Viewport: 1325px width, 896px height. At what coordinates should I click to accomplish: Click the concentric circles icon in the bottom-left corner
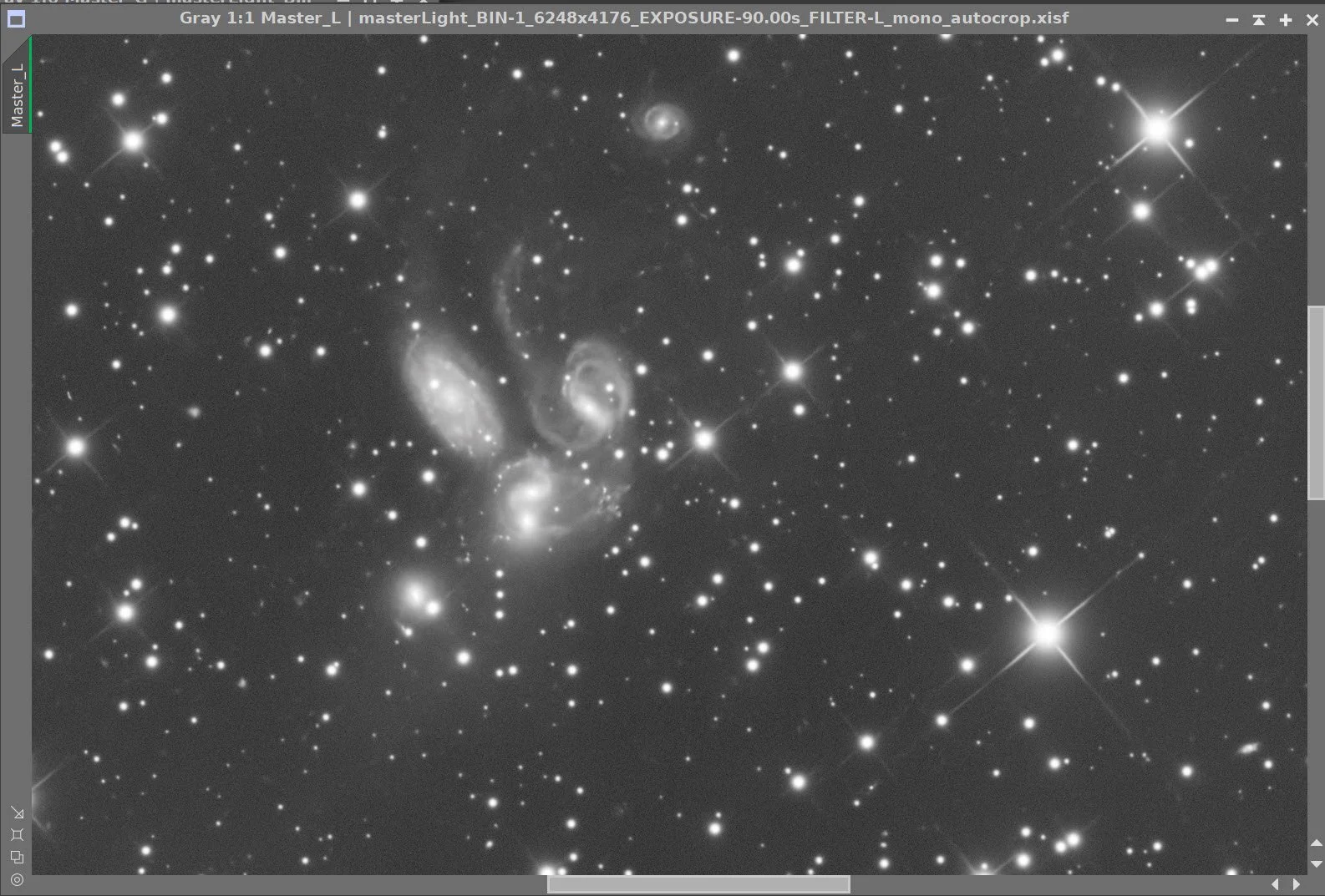[17, 879]
